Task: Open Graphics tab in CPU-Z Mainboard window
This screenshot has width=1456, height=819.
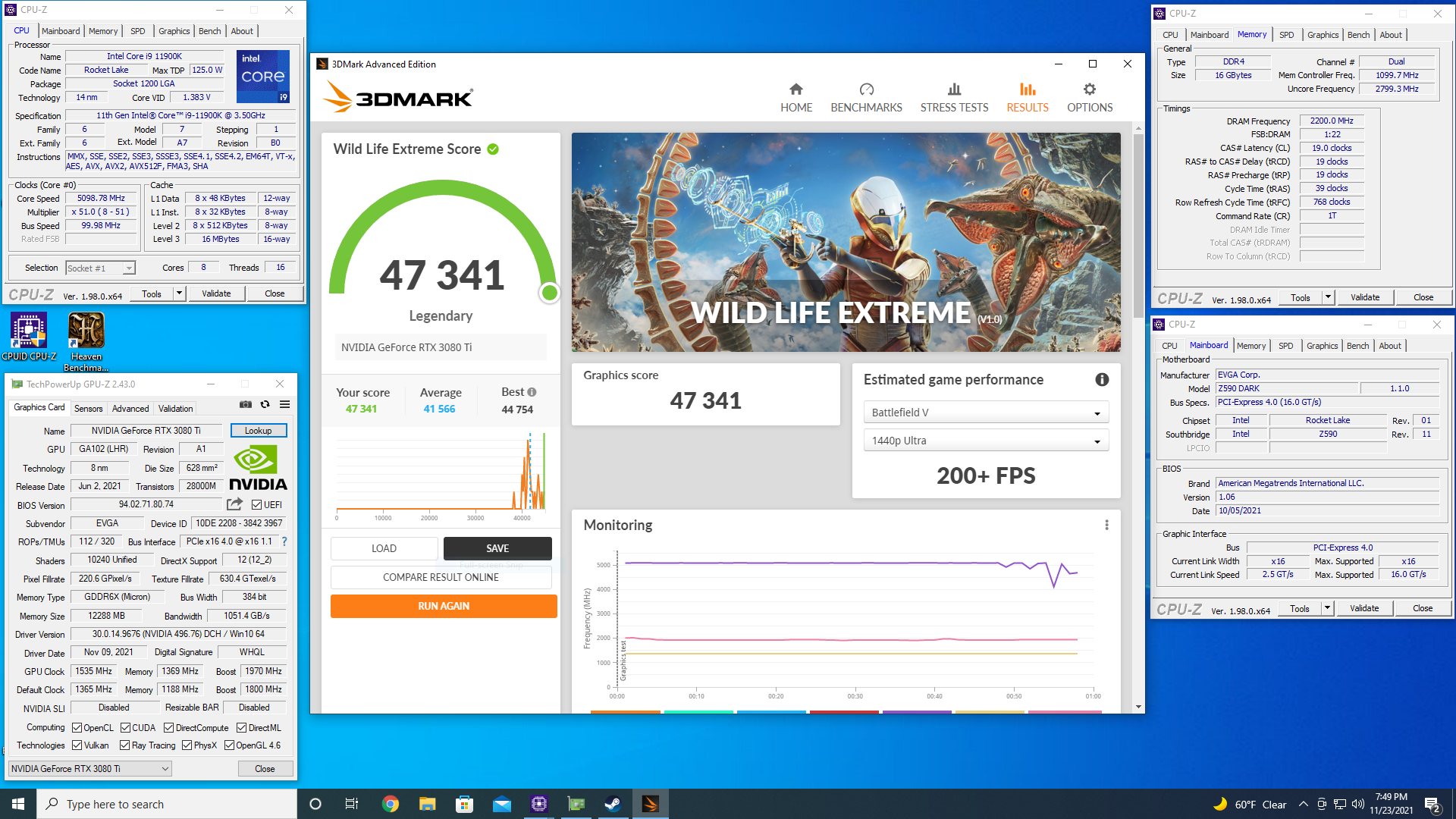Action: click(x=1322, y=346)
